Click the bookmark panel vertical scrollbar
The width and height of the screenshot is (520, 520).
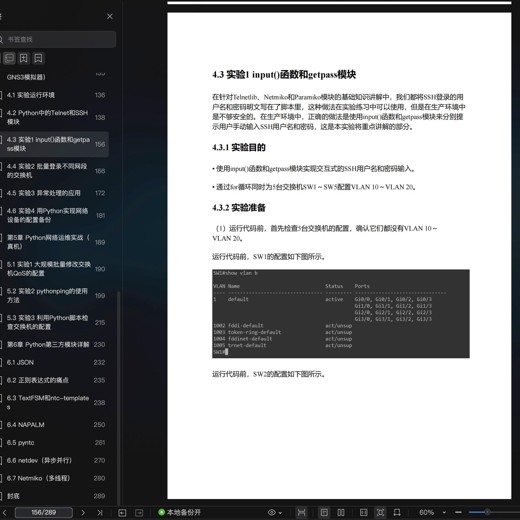[119, 398]
